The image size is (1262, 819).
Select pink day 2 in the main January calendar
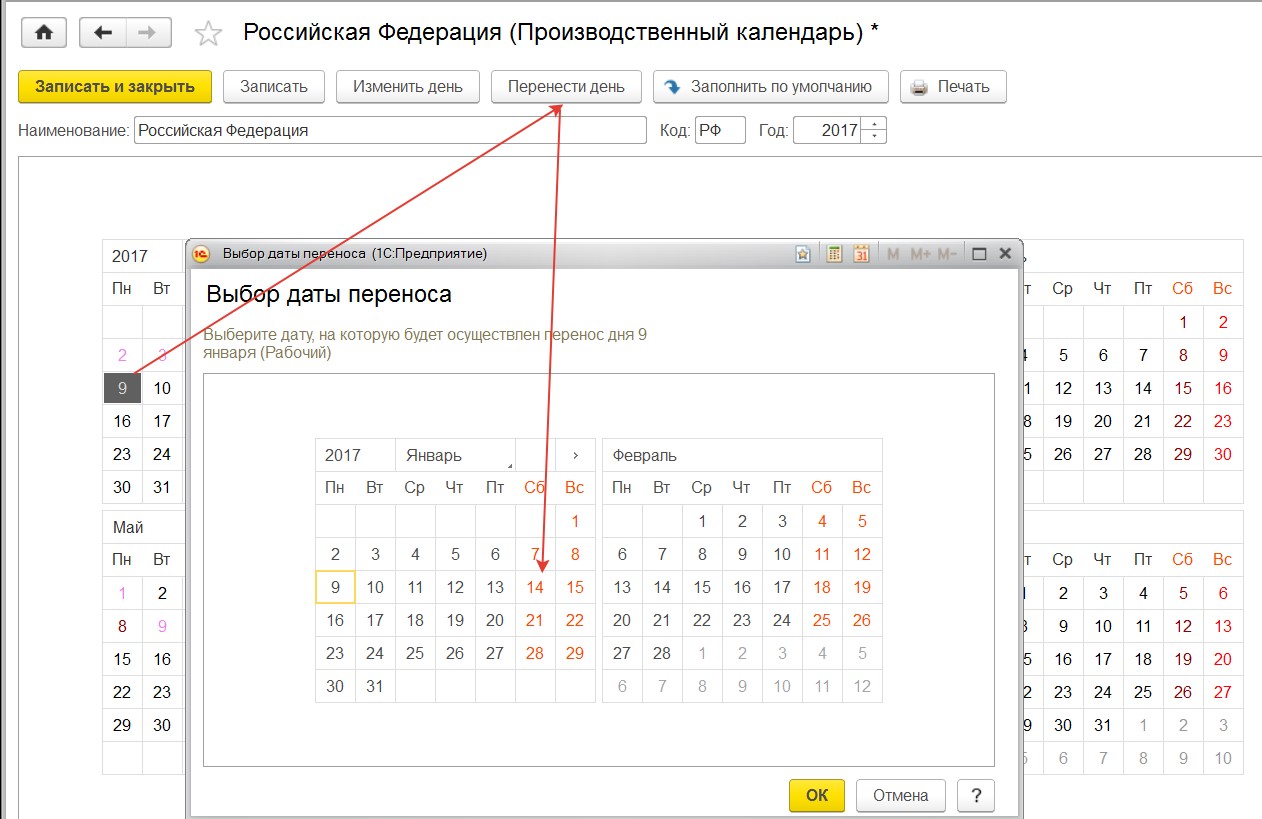tap(122, 355)
